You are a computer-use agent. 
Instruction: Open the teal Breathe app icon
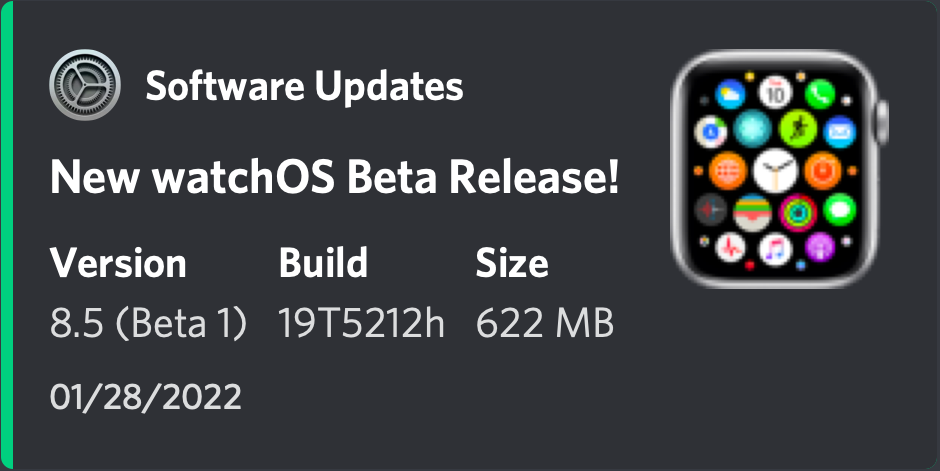(x=752, y=129)
